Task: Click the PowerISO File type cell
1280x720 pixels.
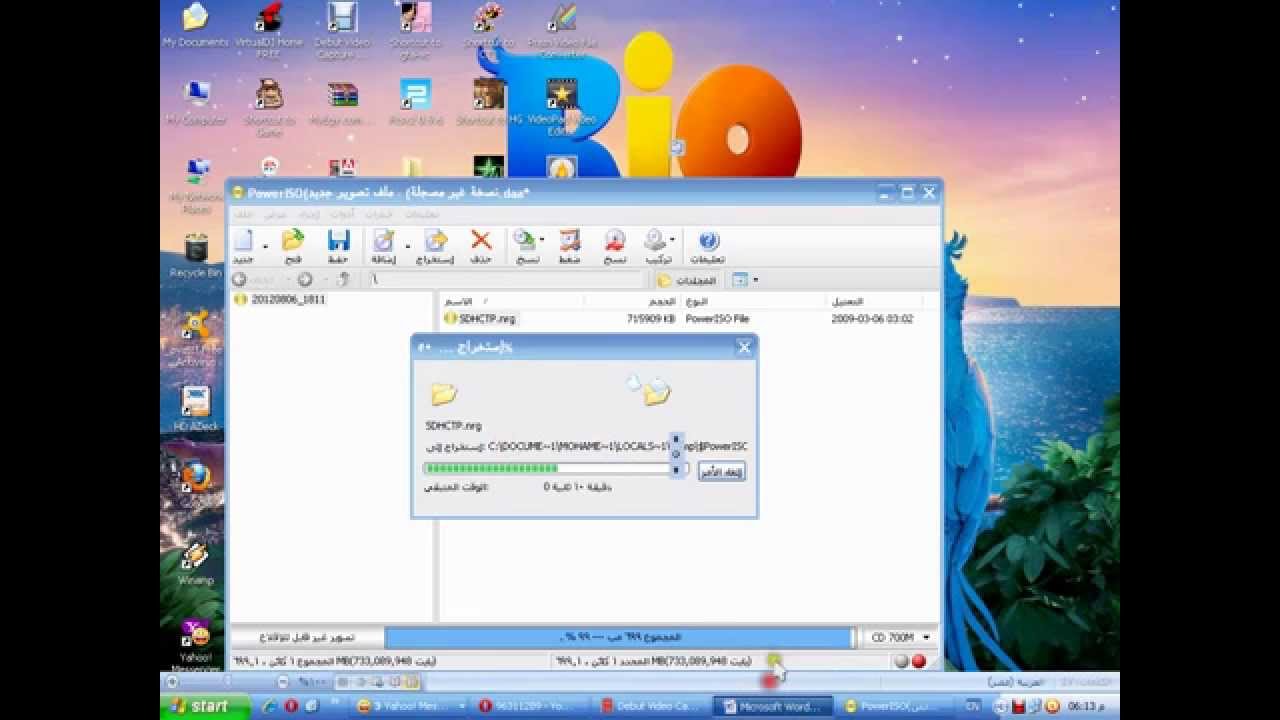Action: (717, 319)
